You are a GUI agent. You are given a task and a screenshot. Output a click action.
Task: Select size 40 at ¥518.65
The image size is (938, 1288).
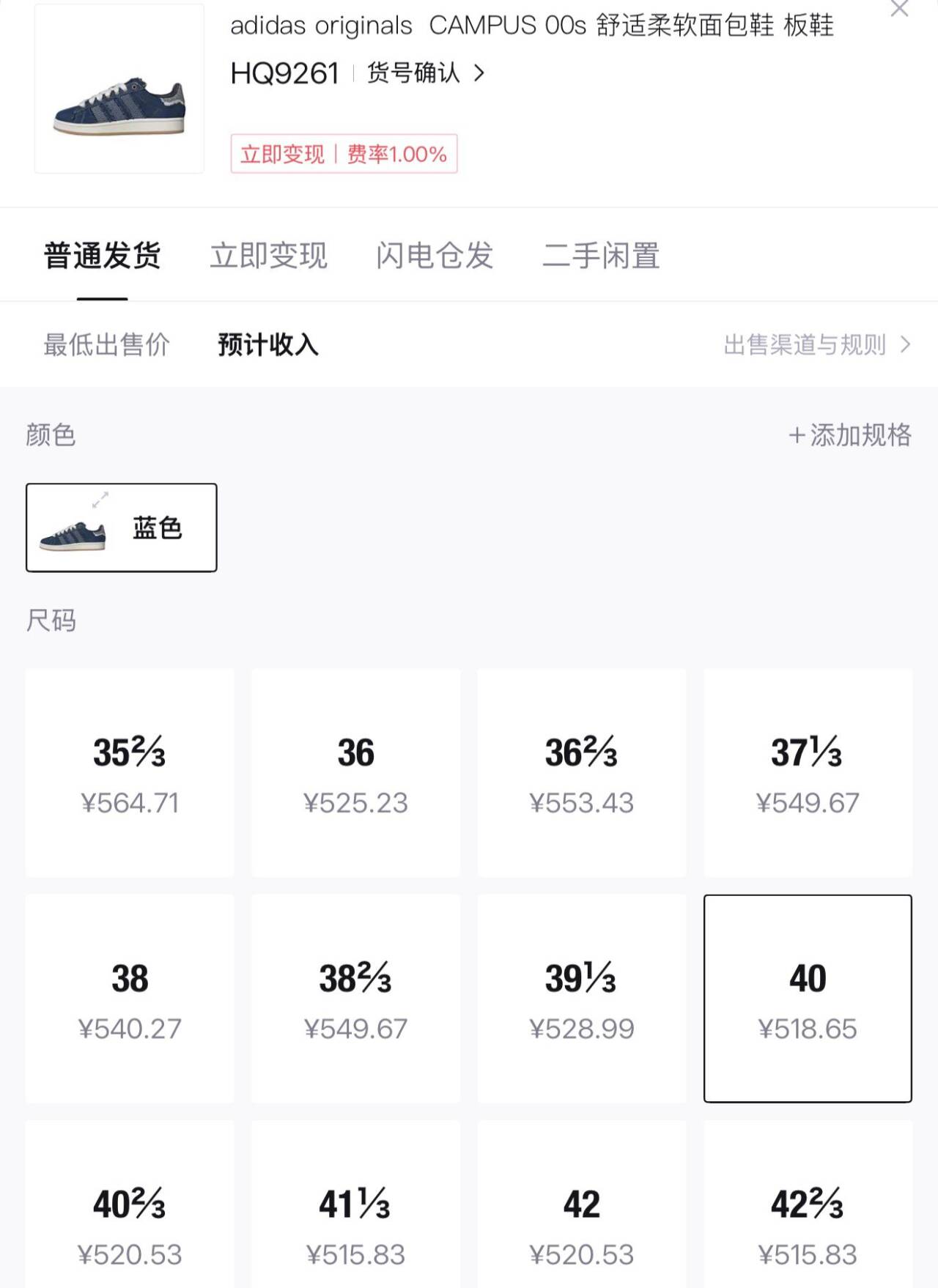click(808, 999)
